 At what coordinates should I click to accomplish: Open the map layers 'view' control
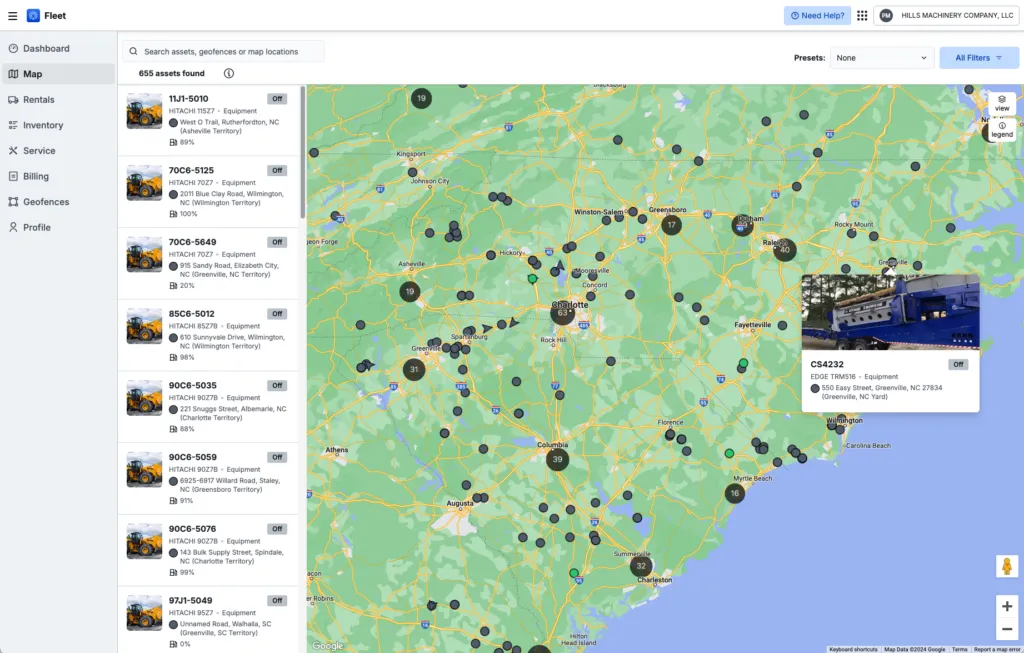tap(1001, 105)
